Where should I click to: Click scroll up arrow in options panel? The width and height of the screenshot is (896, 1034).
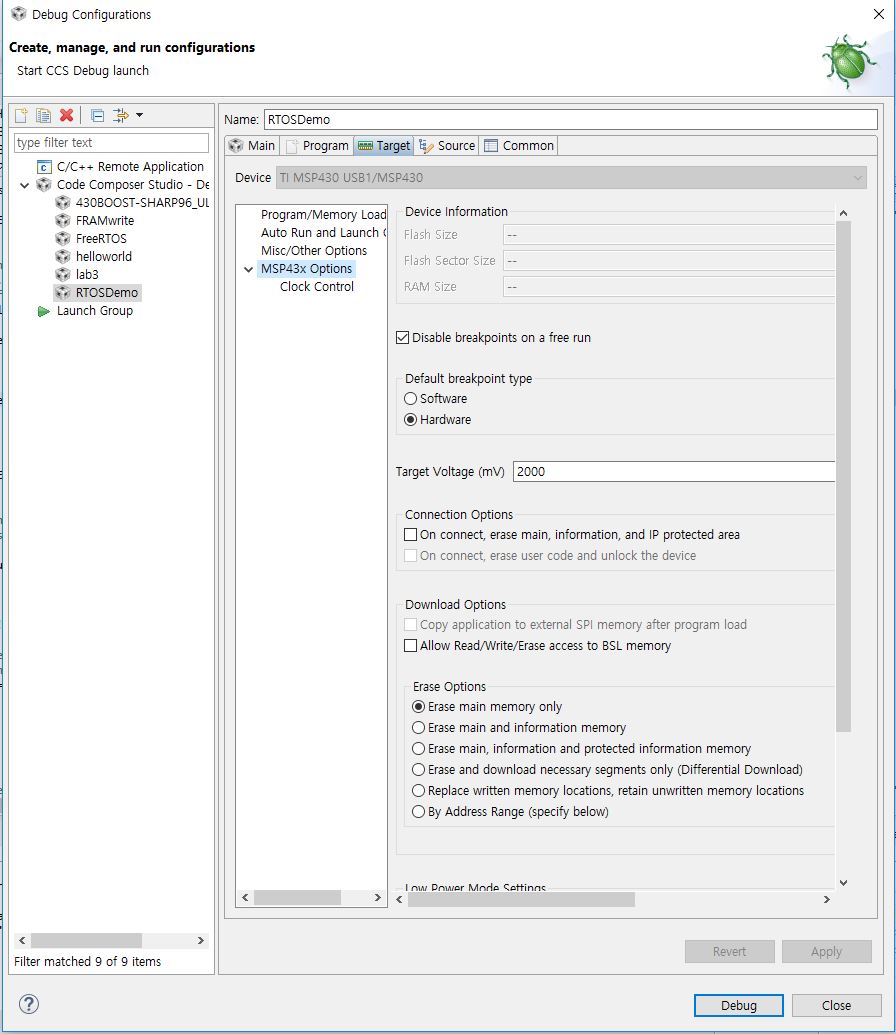pyautogui.click(x=843, y=213)
